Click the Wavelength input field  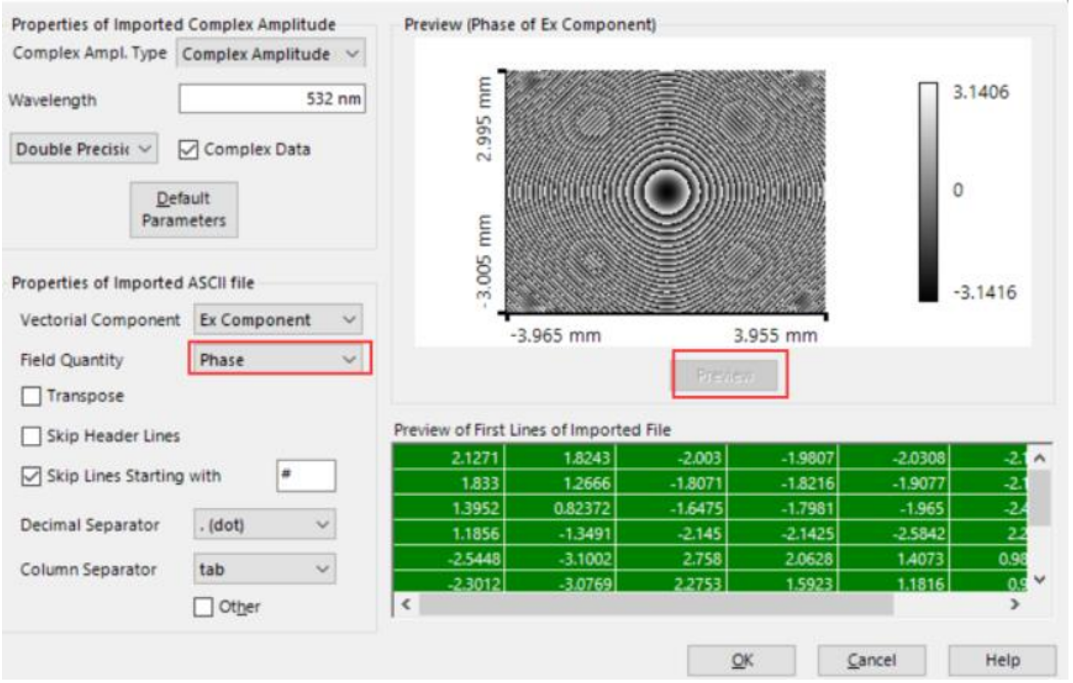[271, 100]
